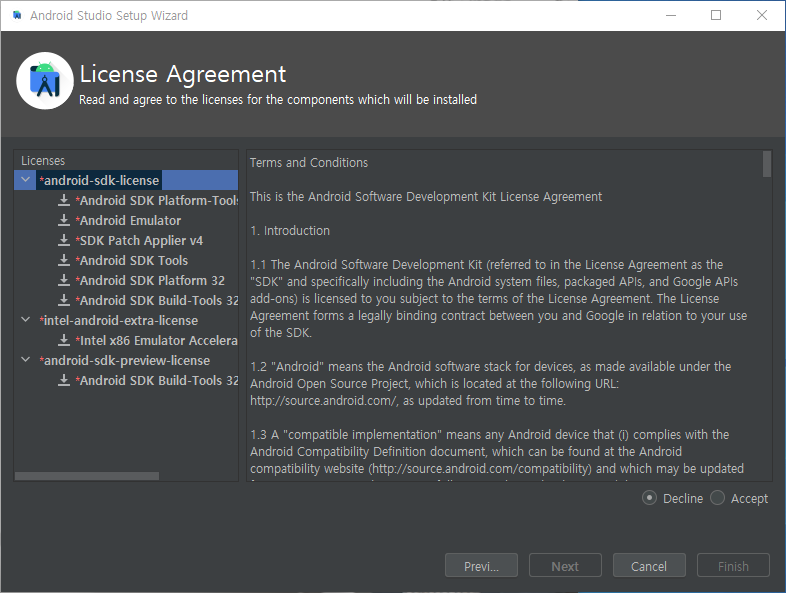This screenshot has width=786, height=593.
Task: Go back with the Previous button
Action: coord(481,566)
